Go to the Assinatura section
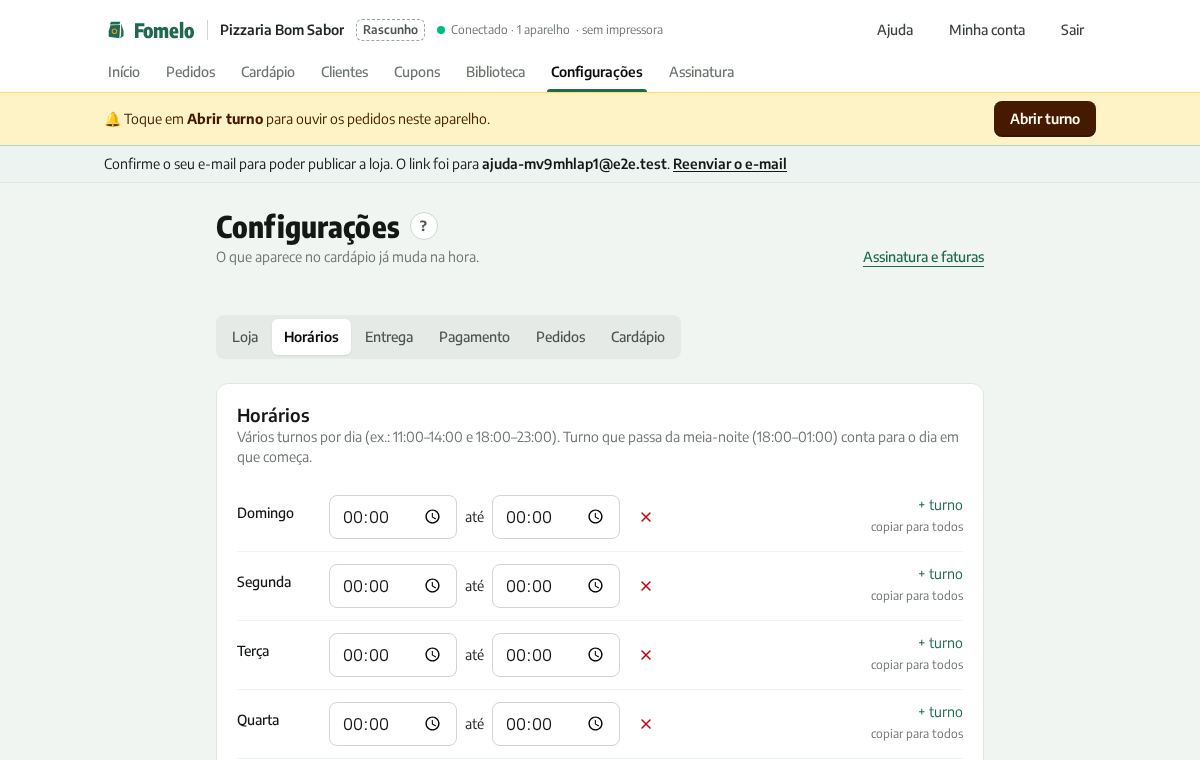 click(x=701, y=72)
